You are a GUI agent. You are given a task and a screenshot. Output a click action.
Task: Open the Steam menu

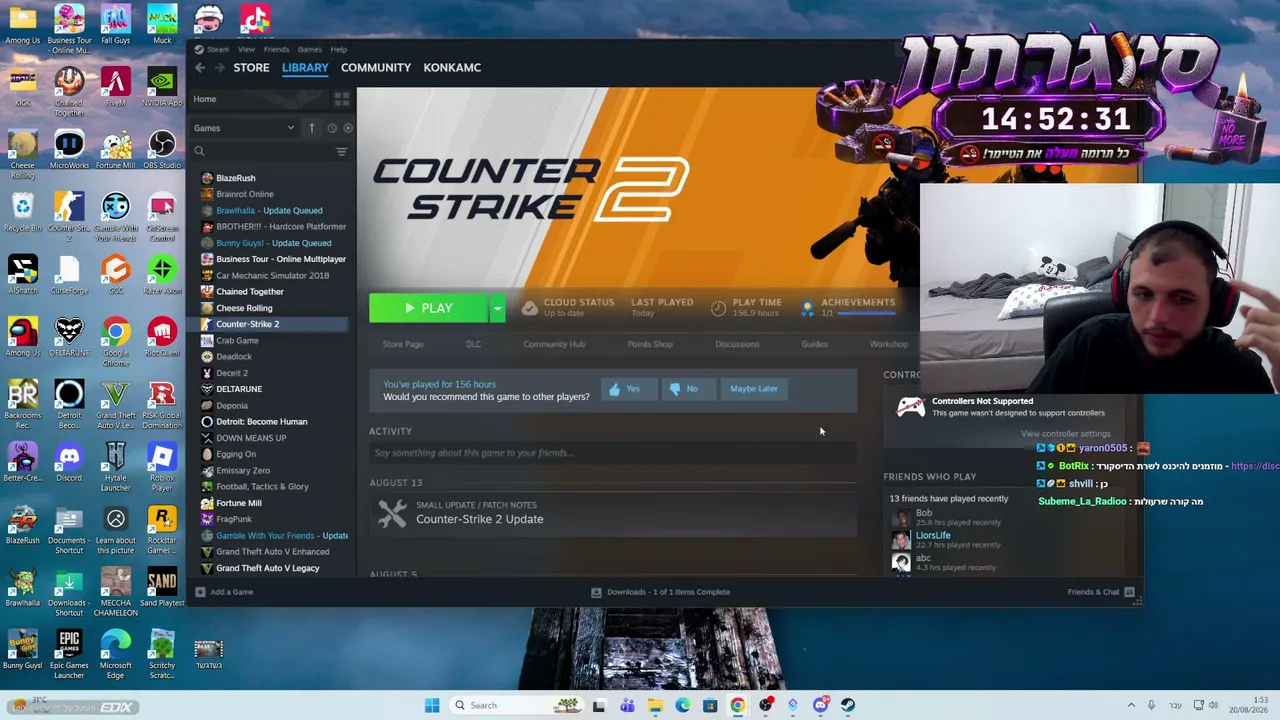pos(218,49)
